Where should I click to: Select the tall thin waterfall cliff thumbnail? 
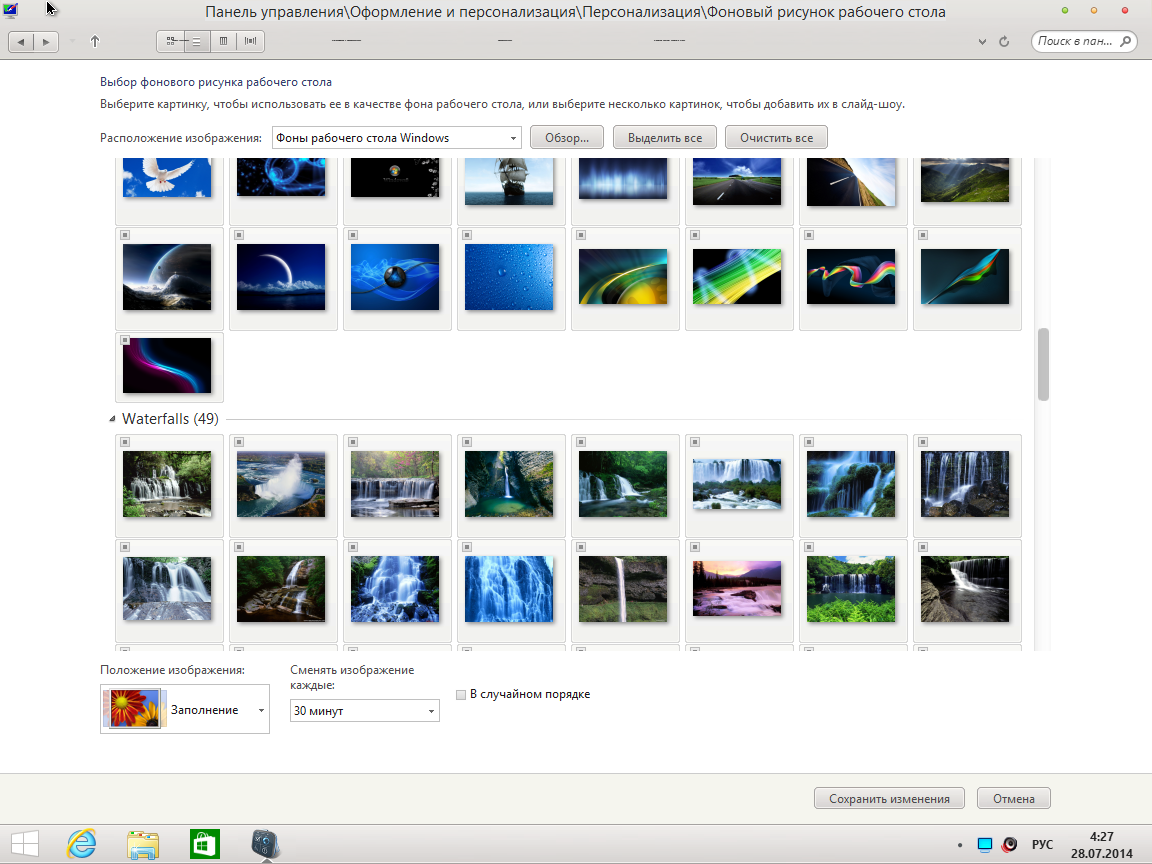pyautogui.click(x=623, y=589)
